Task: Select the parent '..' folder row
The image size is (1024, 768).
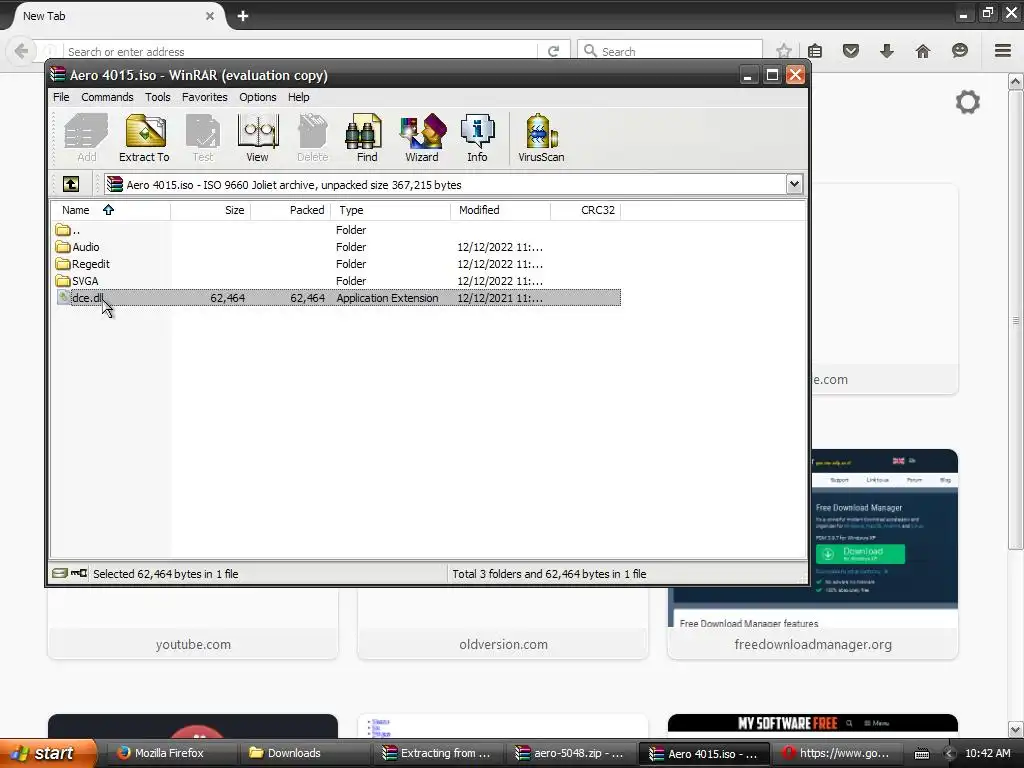Action: pyautogui.click(x=336, y=230)
